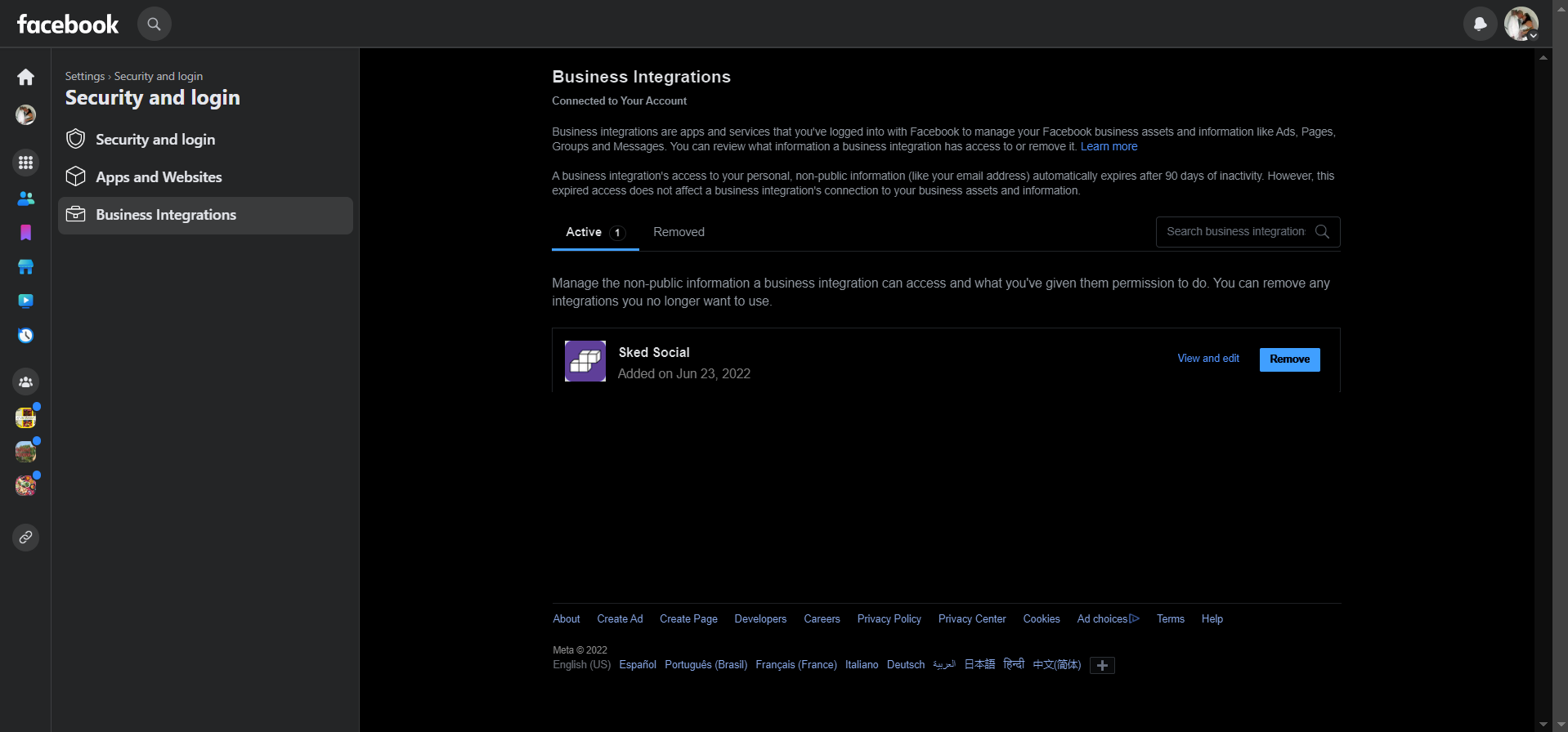Switch to the Active tab
The image size is (1568, 732).
point(595,233)
